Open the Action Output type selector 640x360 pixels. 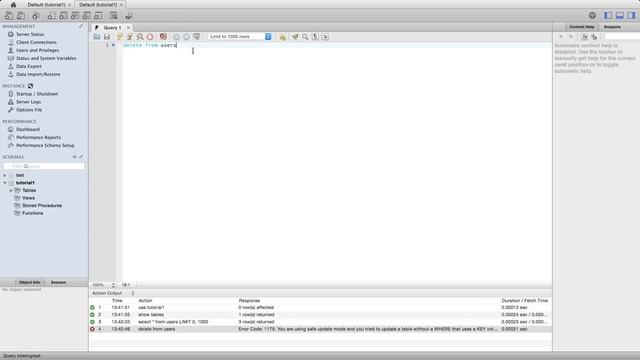(113, 293)
